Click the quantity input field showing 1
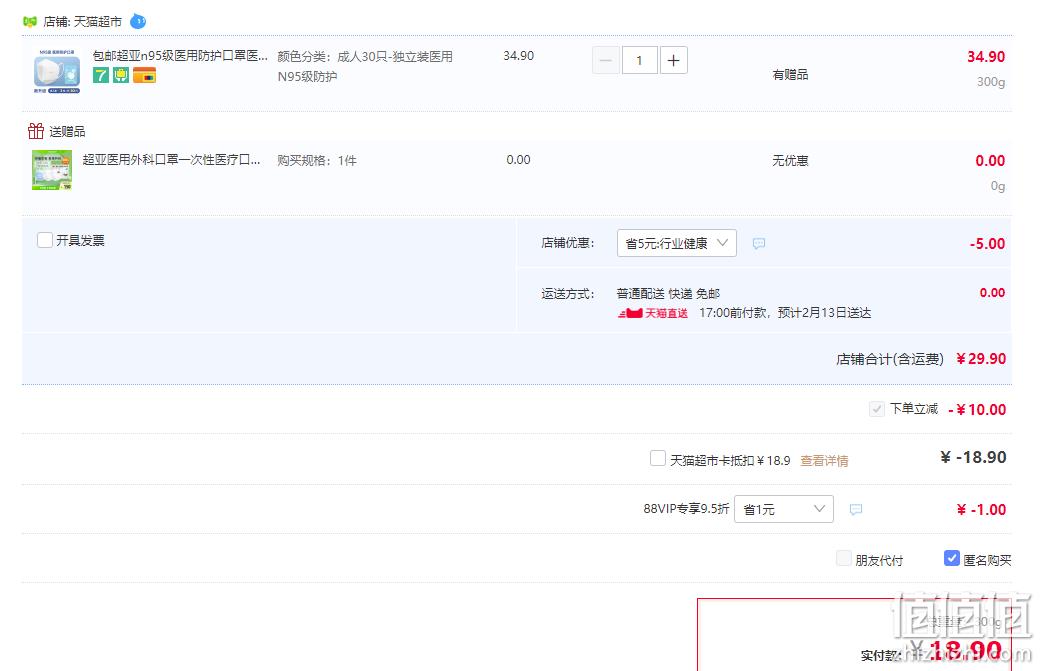1041x671 pixels. click(x=639, y=60)
